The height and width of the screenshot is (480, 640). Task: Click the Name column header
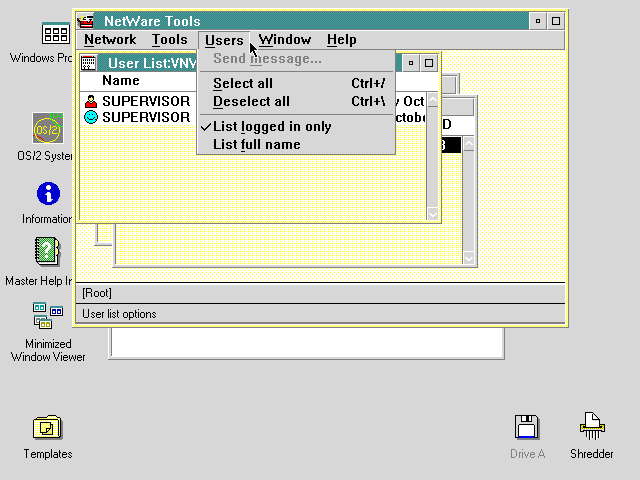pos(121,81)
